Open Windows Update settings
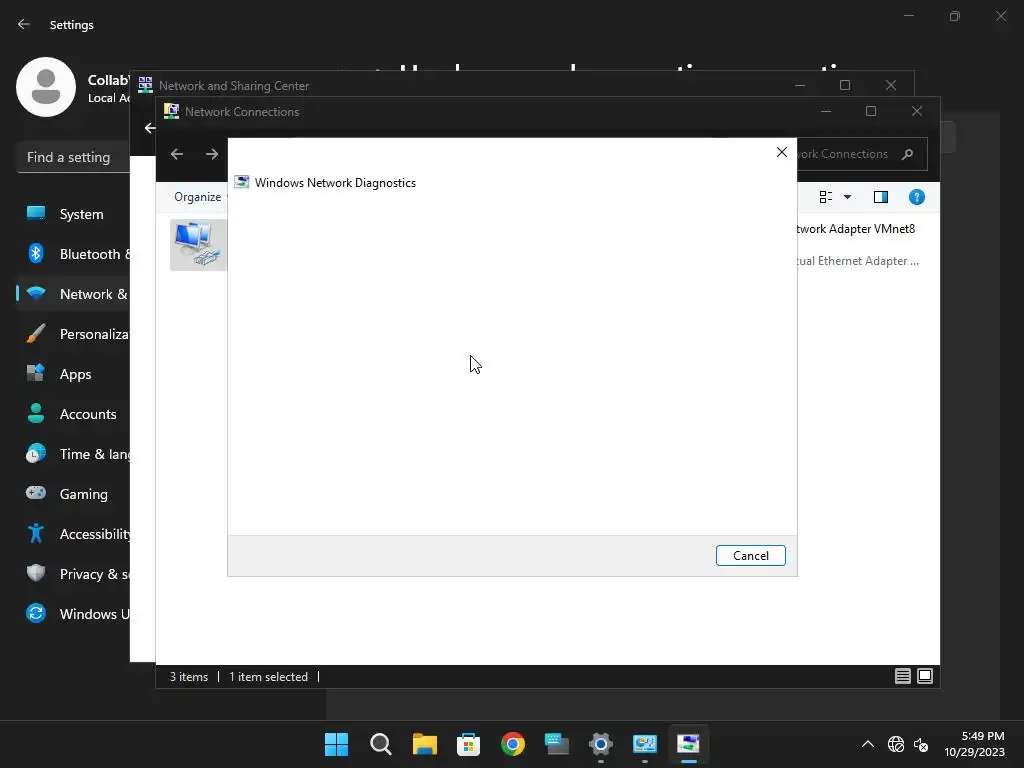Image resolution: width=1024 pixels, height=768 pixels. (73, 614)
